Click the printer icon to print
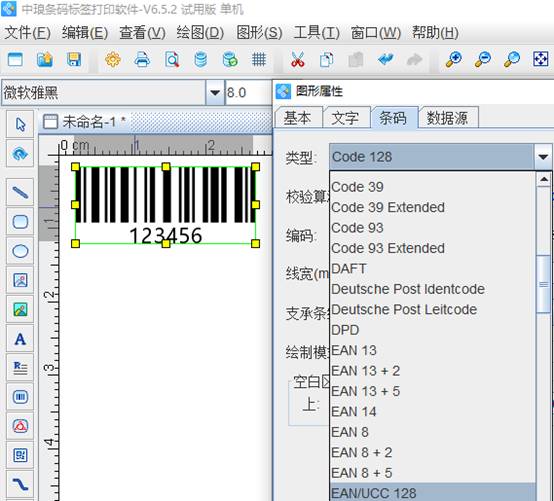The height and width of the screenshot is (501, 554). 142,59
